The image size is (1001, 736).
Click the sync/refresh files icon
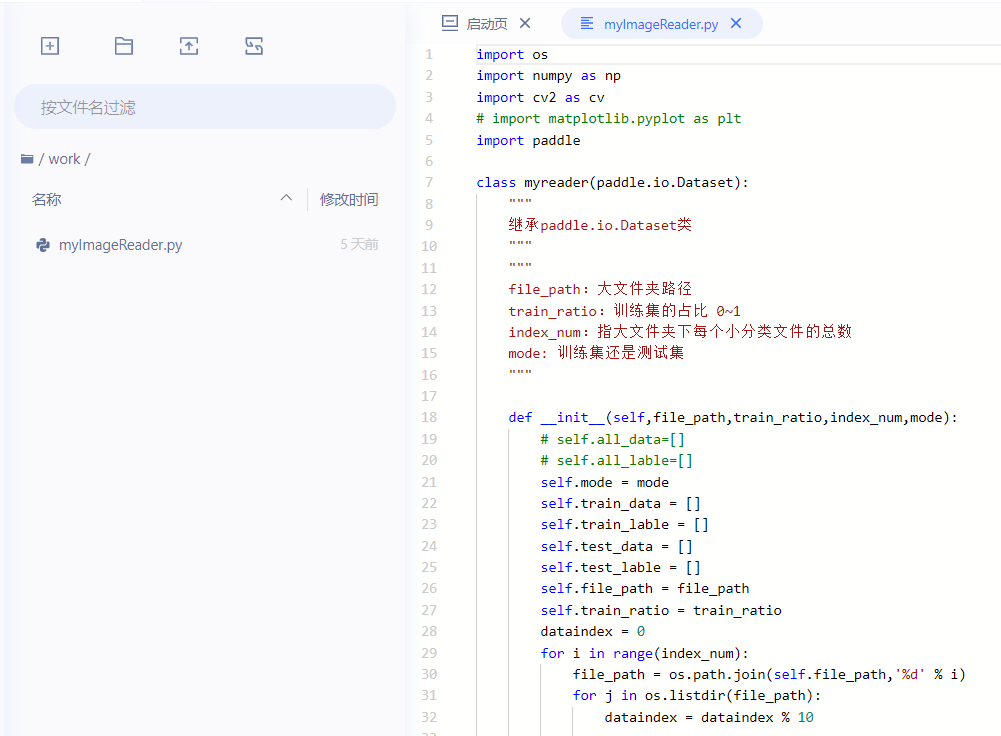pos(254,46)
